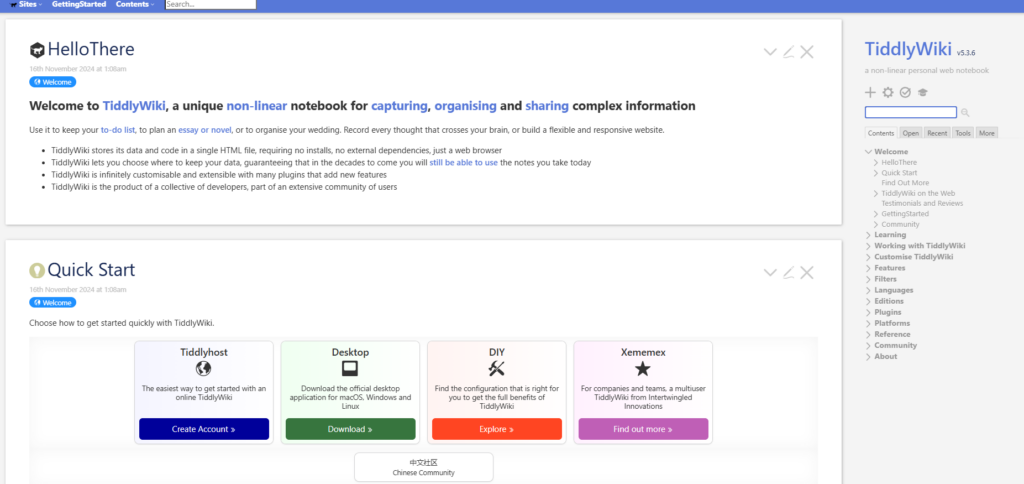The width and height of the screenshot is (1024, 484).
Task: Click the magnifier icon beside sidebar search
Action: 965,113
